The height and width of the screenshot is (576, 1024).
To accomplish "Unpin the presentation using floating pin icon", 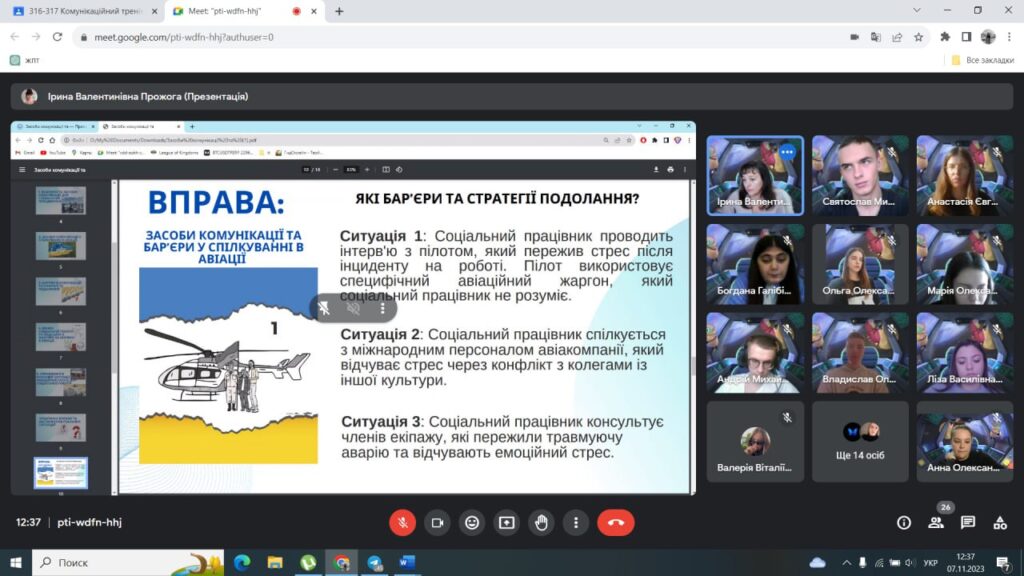I will [x=324, y=308].
